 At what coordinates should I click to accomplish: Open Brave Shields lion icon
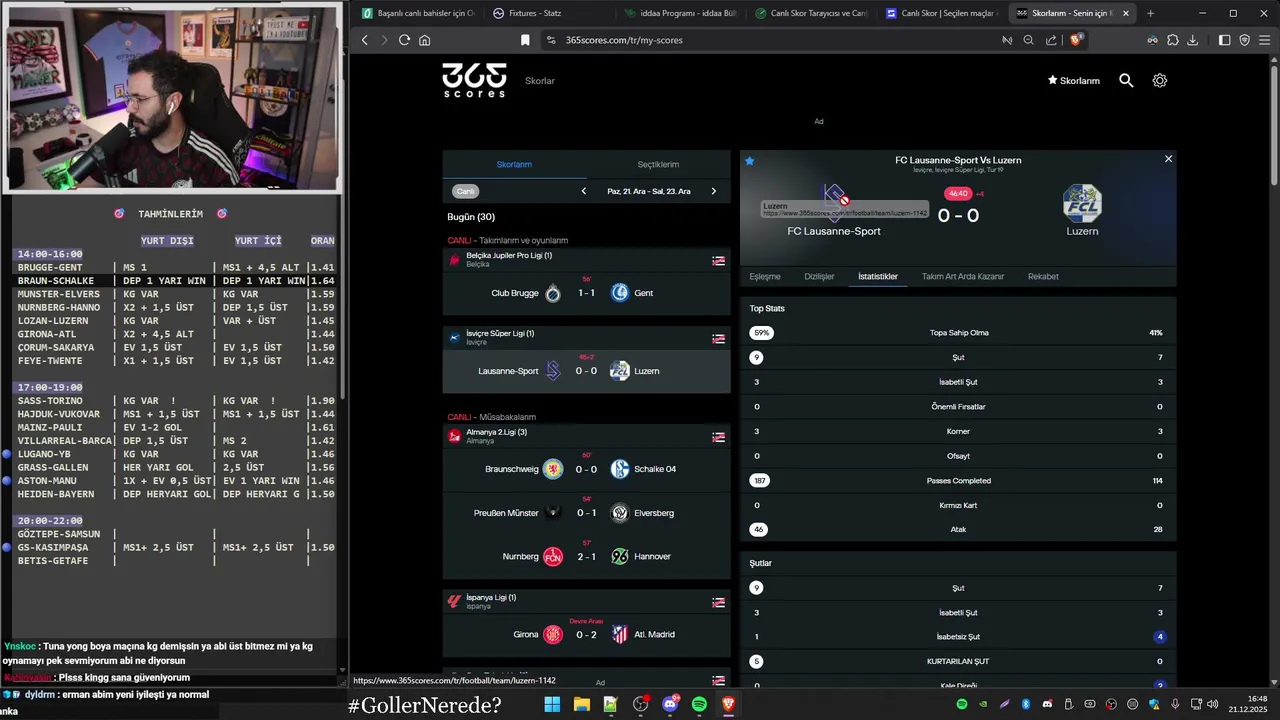1076,40
